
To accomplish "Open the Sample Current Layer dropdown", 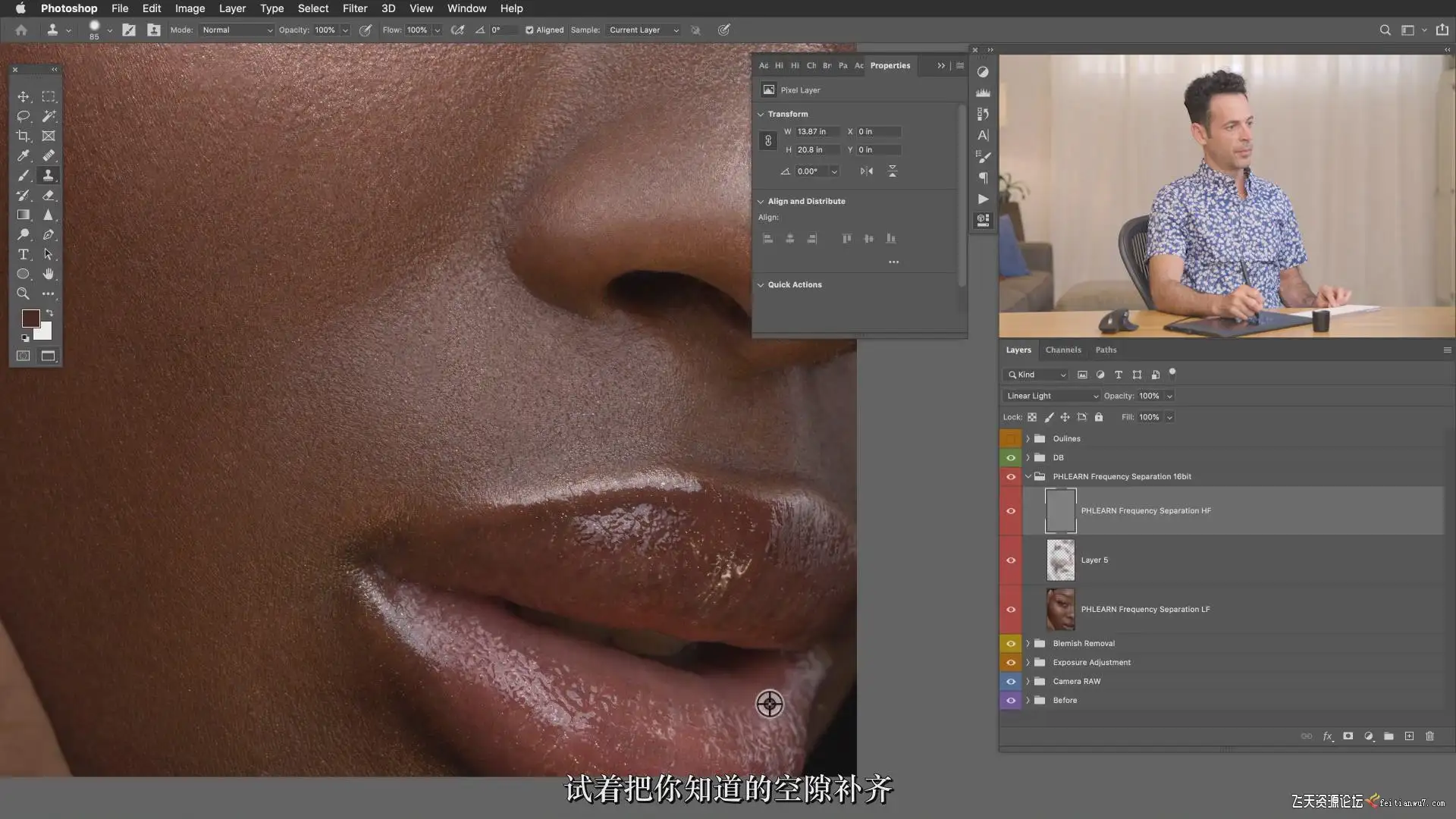I will tap(643, 30).
